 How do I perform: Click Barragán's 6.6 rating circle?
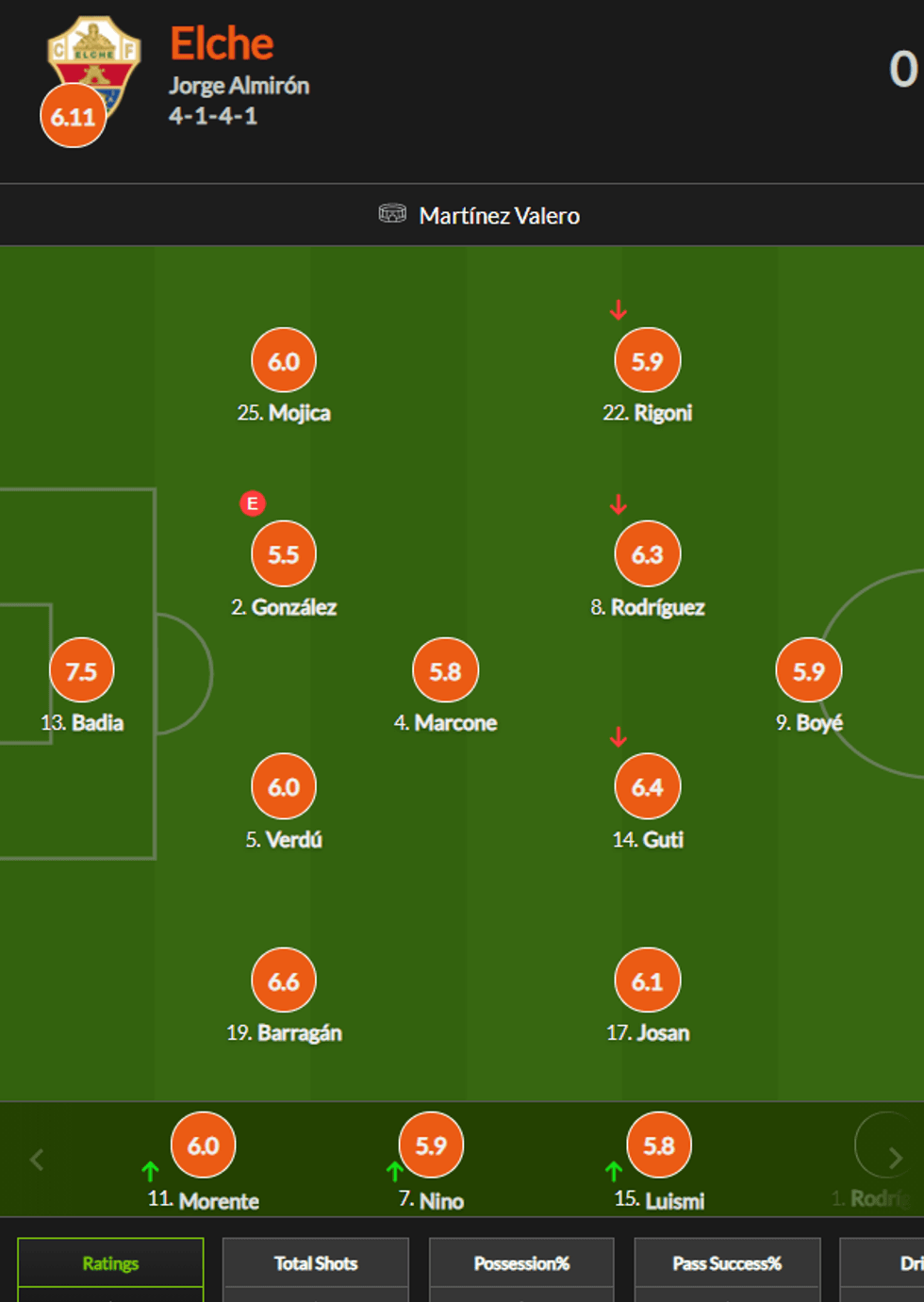(284, 981)
